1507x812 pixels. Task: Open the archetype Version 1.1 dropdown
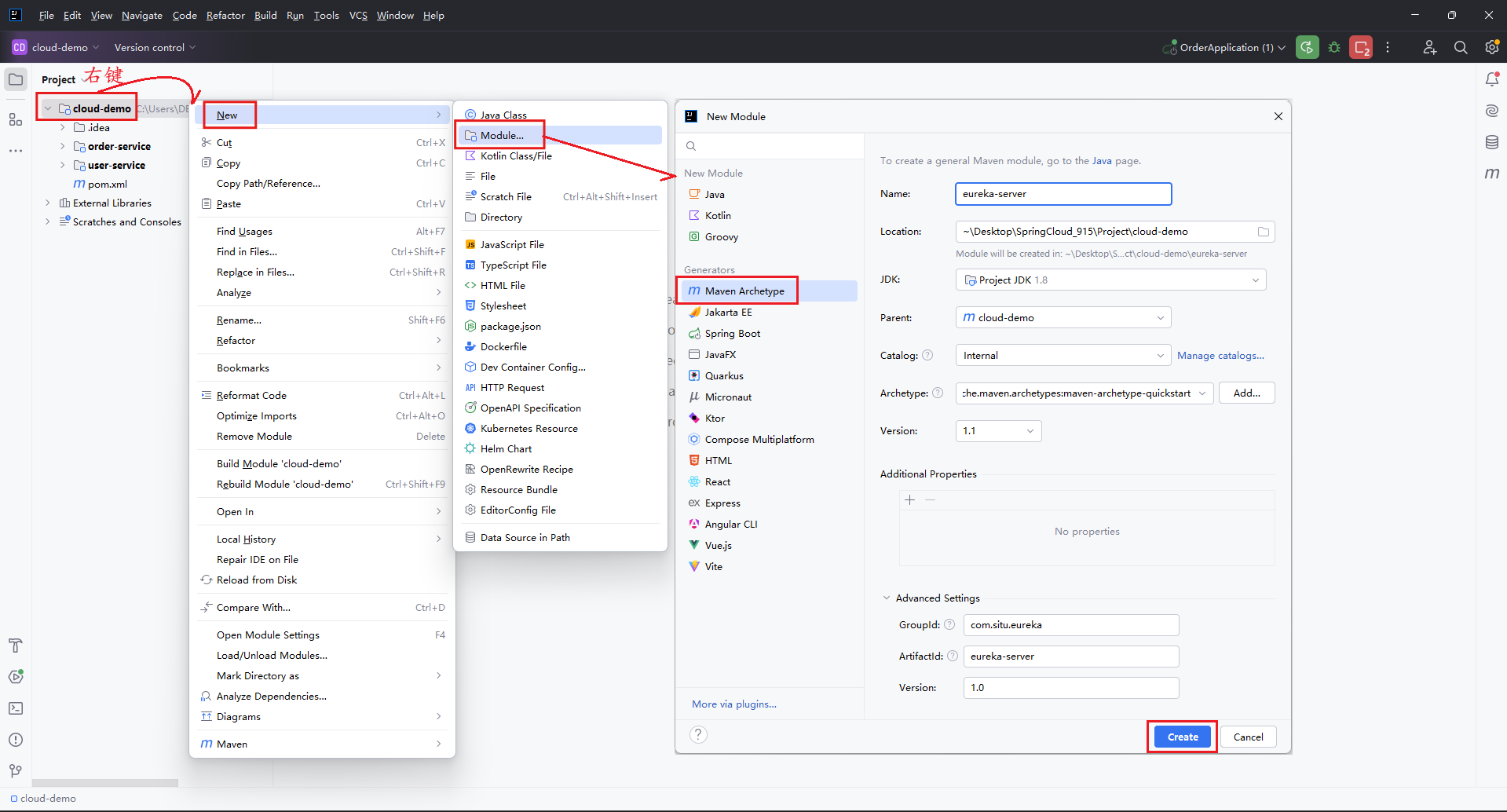(x=998, y=430)
